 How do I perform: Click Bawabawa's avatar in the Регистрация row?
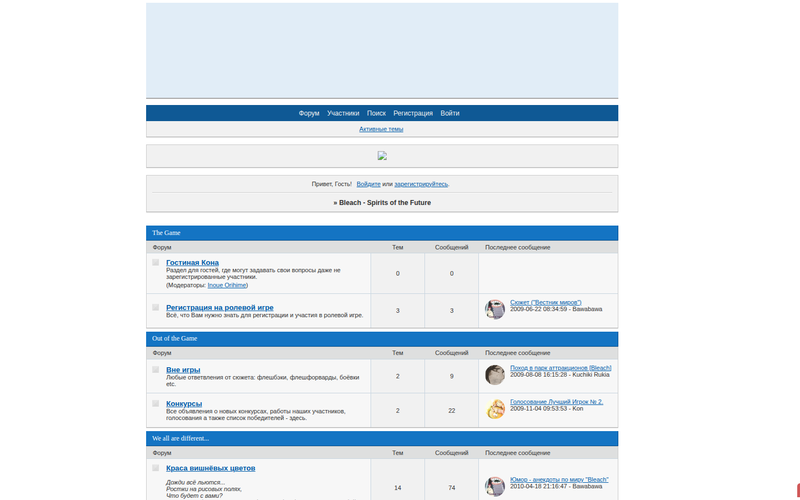(x=495, y=309)
